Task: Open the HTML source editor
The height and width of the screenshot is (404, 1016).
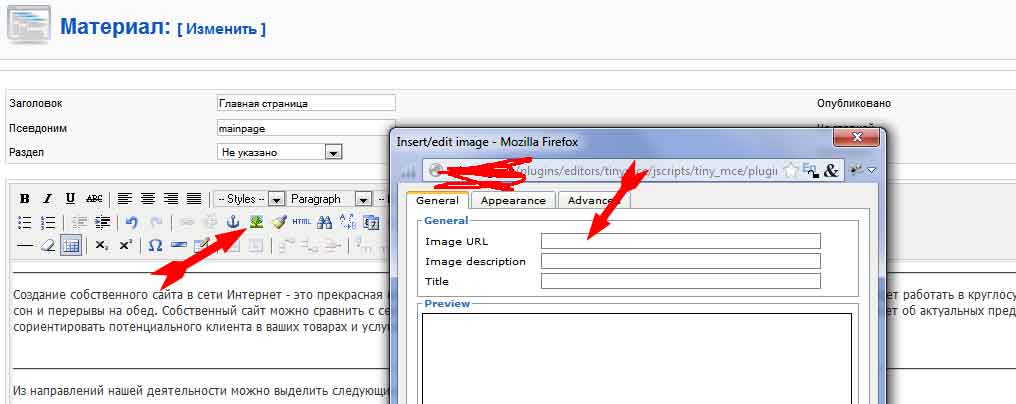Action: point(302,222)
